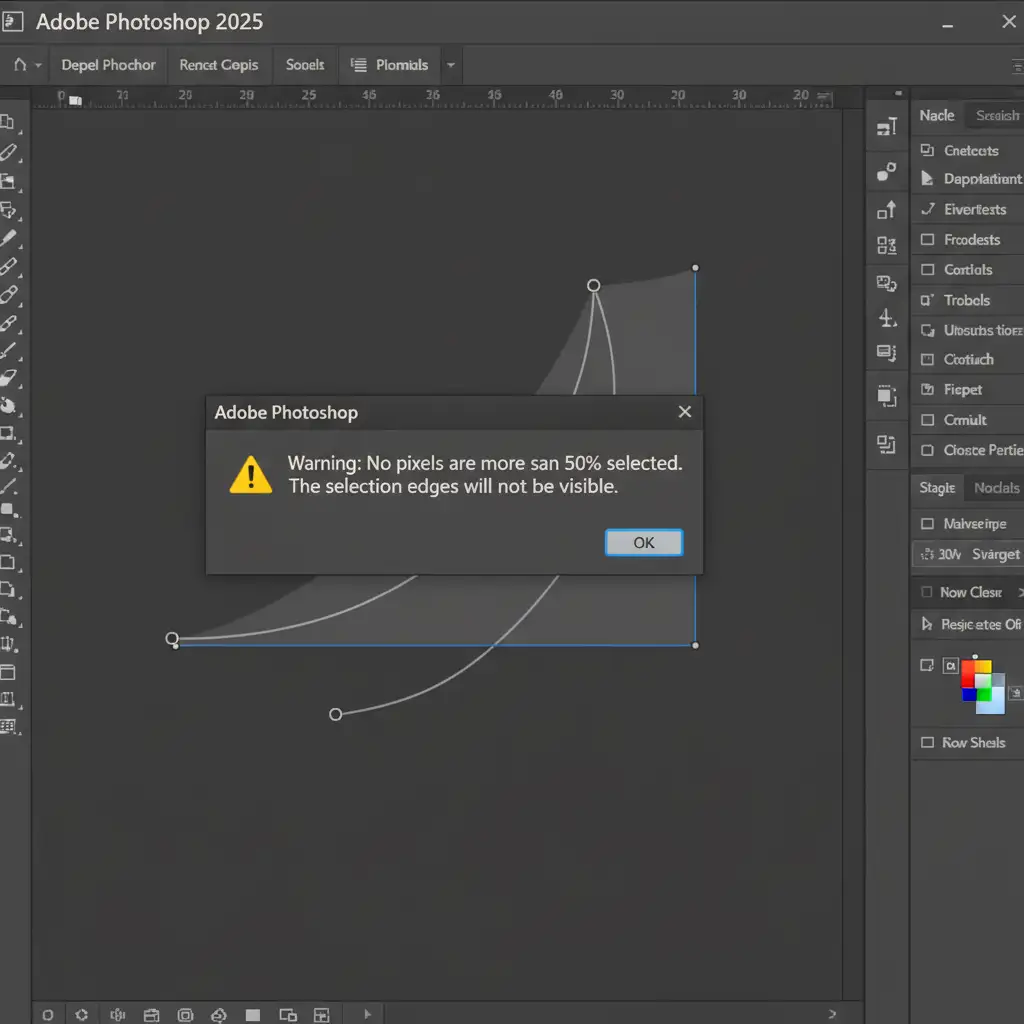Switch to the Nodals tab
1024x1024 pixels.
[996, 488]
